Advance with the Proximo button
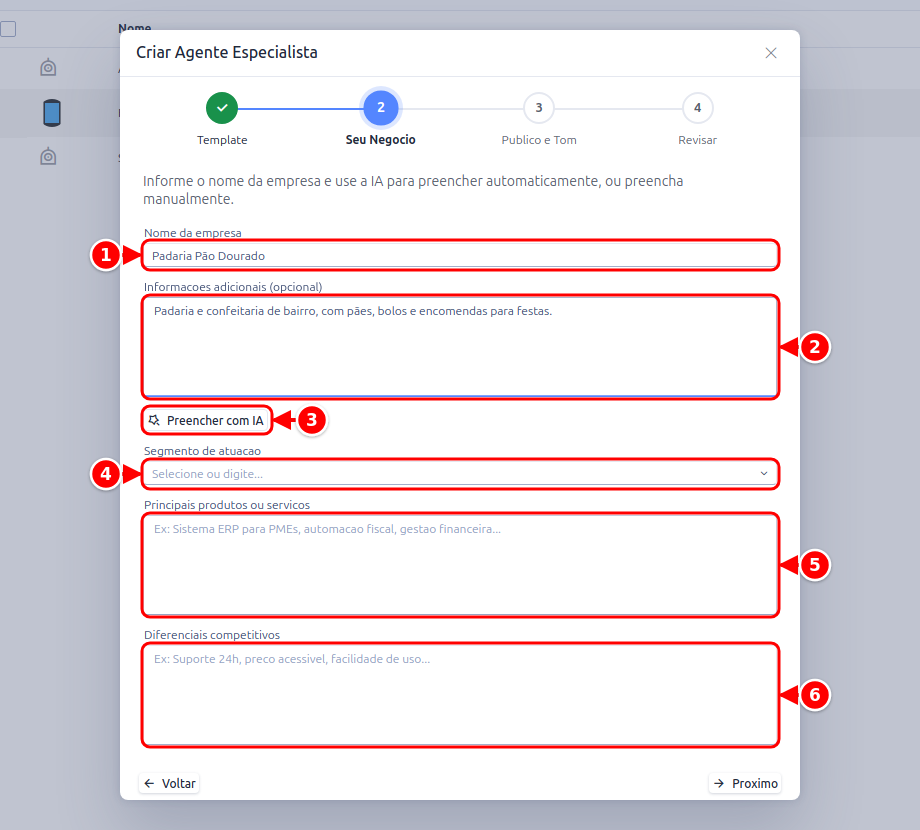This screenshot has height=830, width=920. tap(745, 783)
